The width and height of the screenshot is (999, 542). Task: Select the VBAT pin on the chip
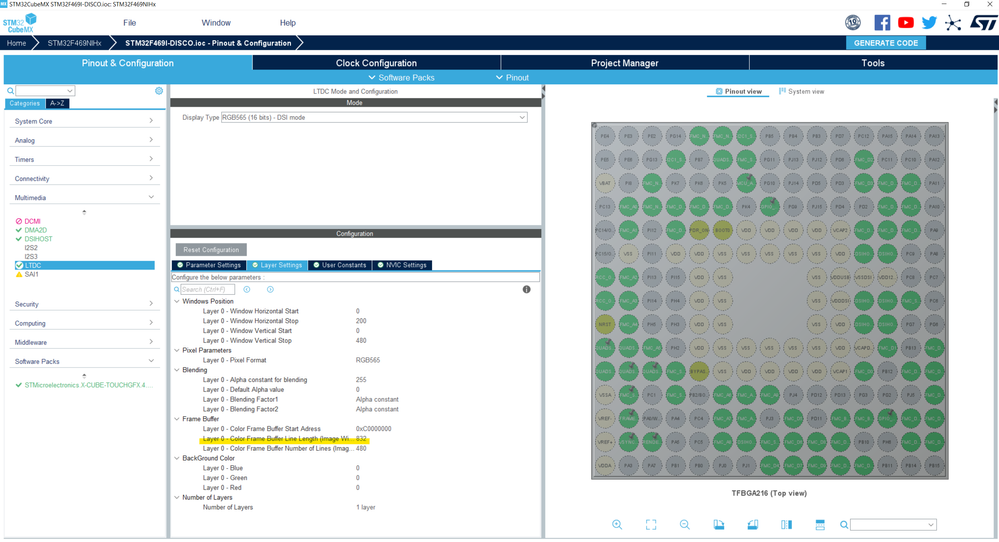pos(605,183)
